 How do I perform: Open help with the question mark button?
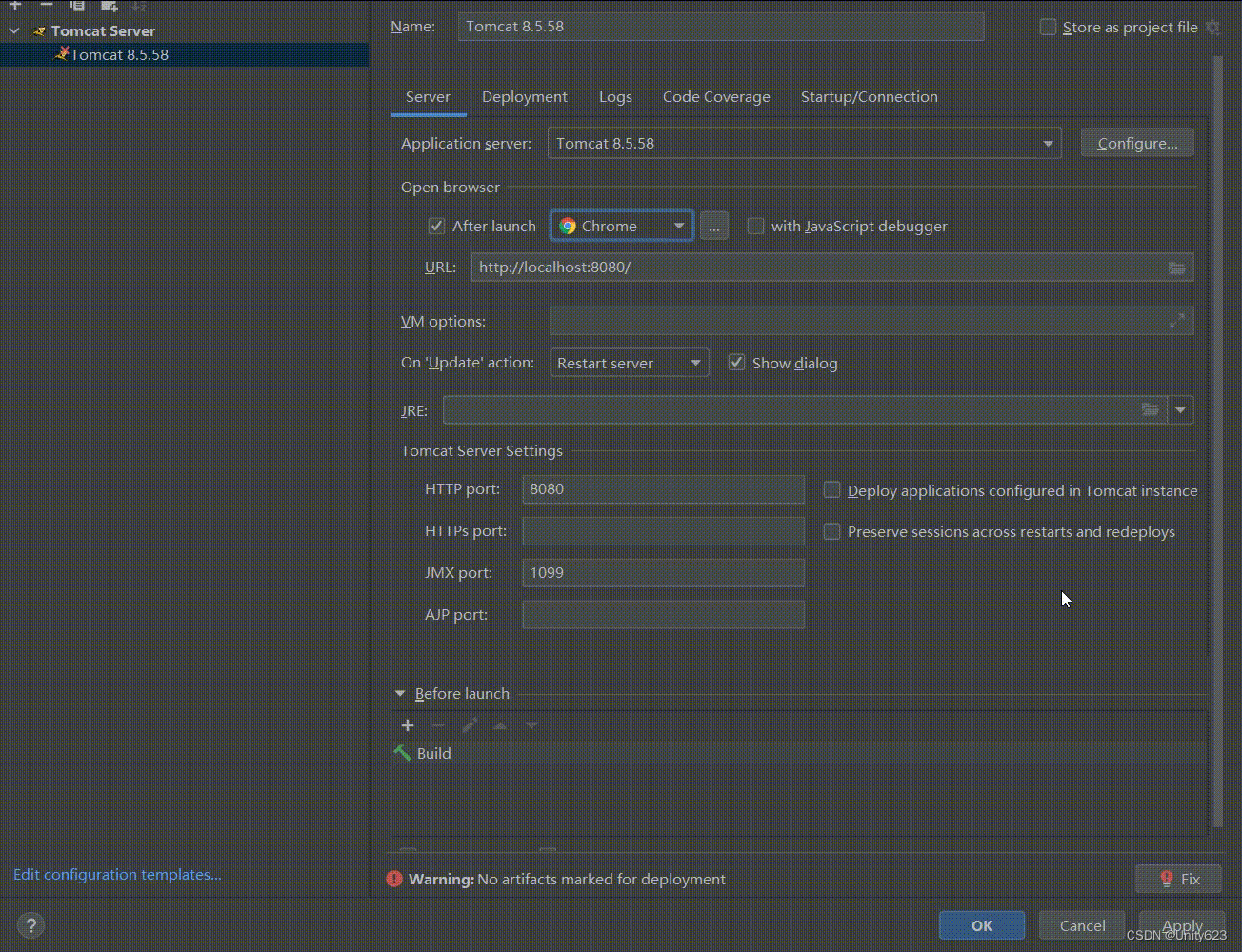30,924
